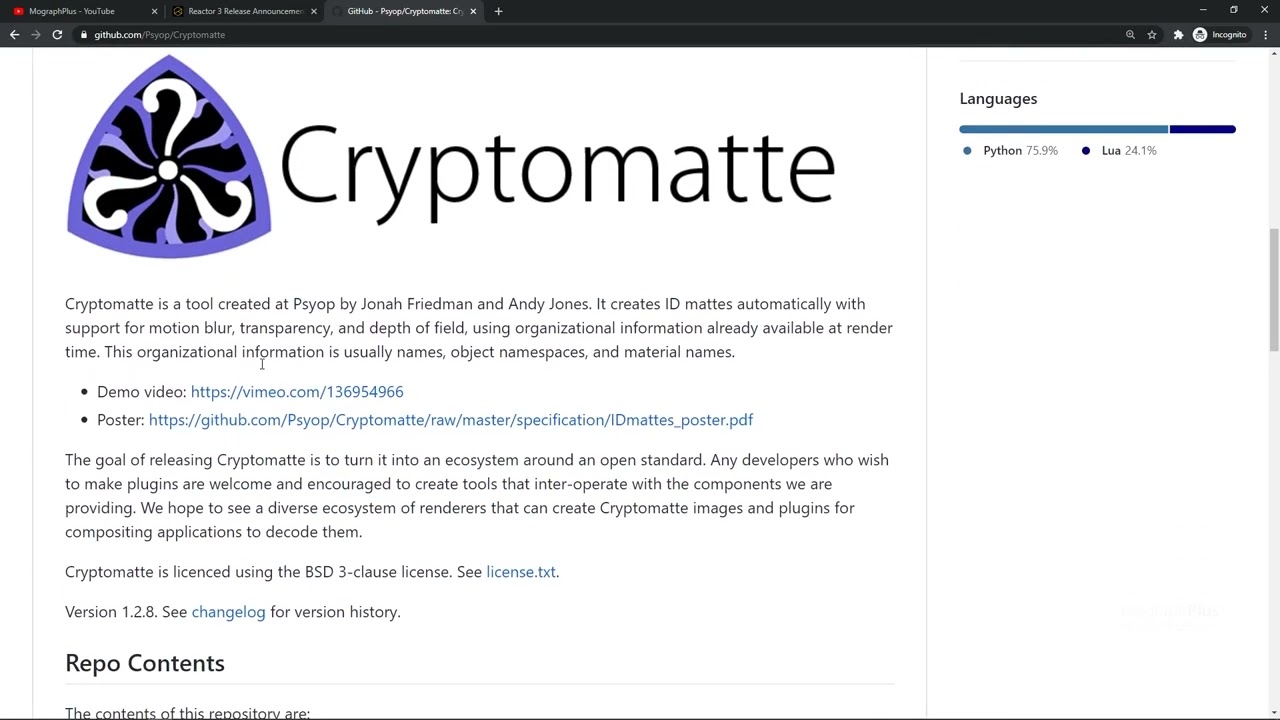Close the MographPlus YouTube tab
1280x720 pixels.
[x=154, y=11]
